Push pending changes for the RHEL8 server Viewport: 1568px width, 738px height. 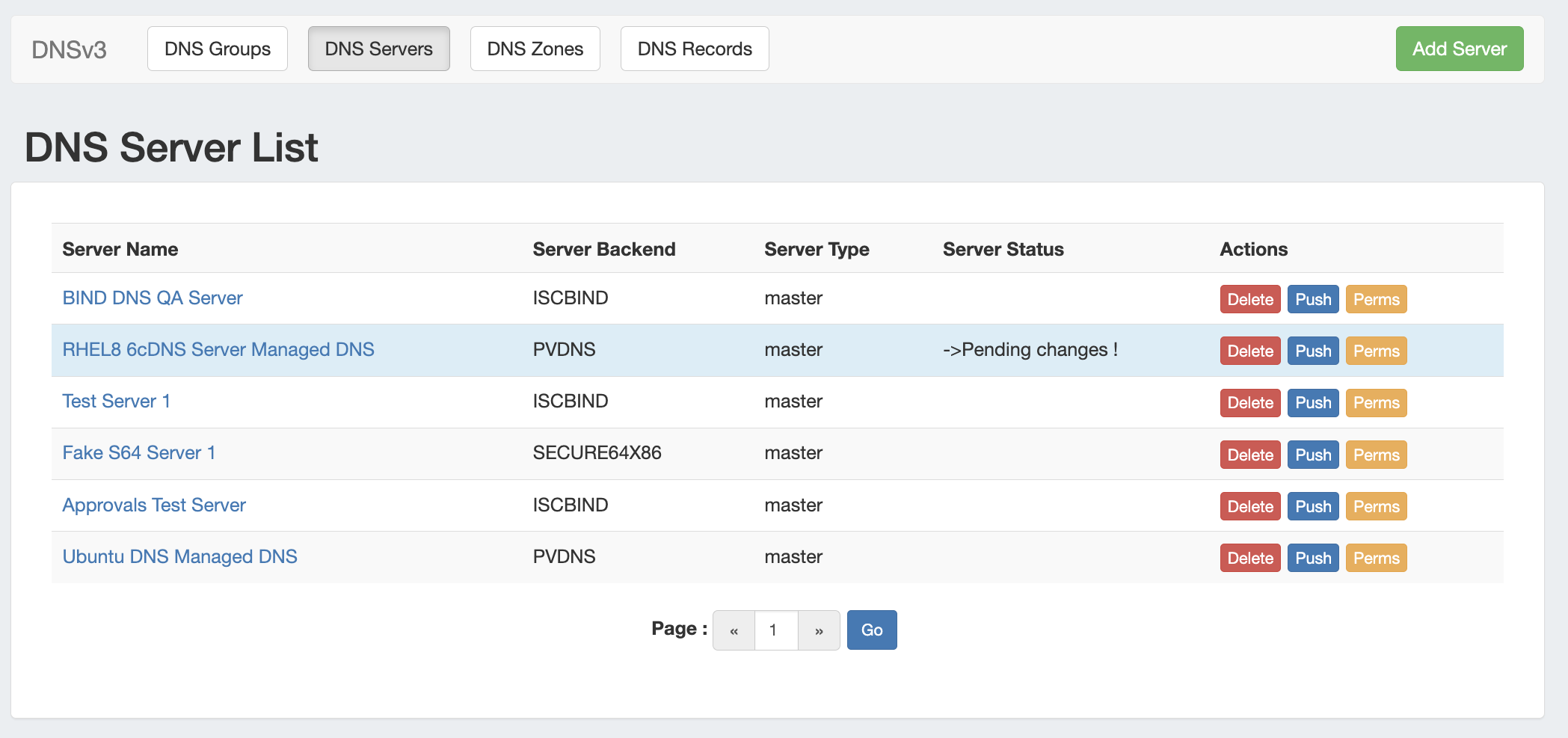click(1312, 351)
